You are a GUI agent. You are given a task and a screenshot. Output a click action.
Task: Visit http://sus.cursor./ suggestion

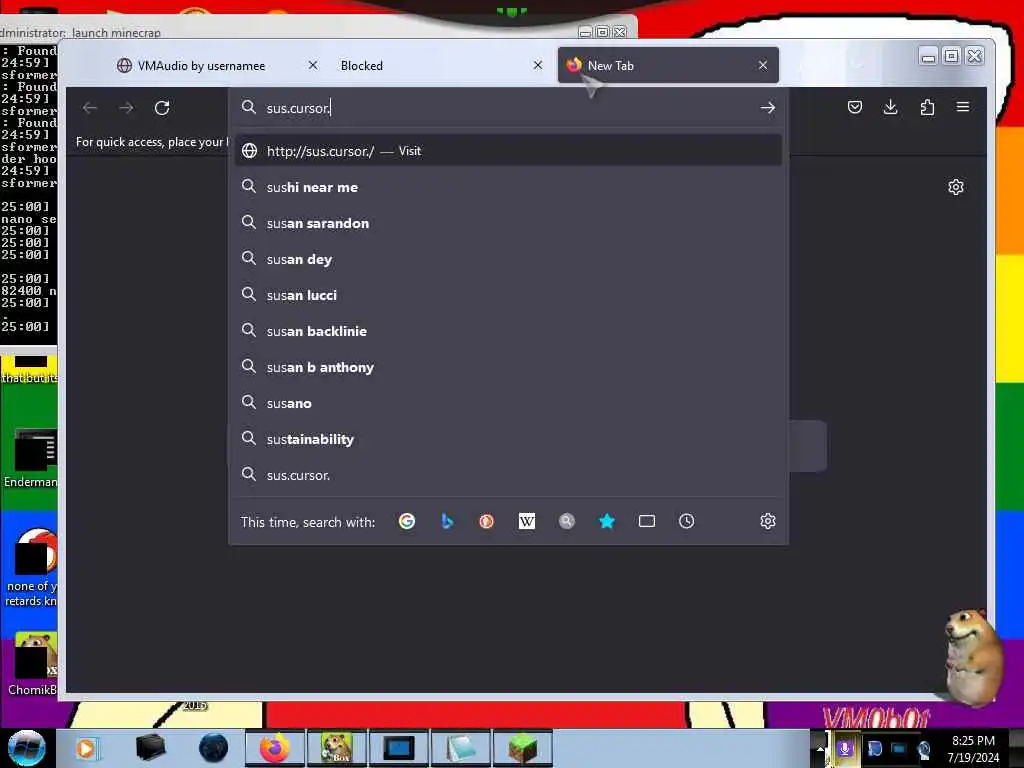point(508,151)
